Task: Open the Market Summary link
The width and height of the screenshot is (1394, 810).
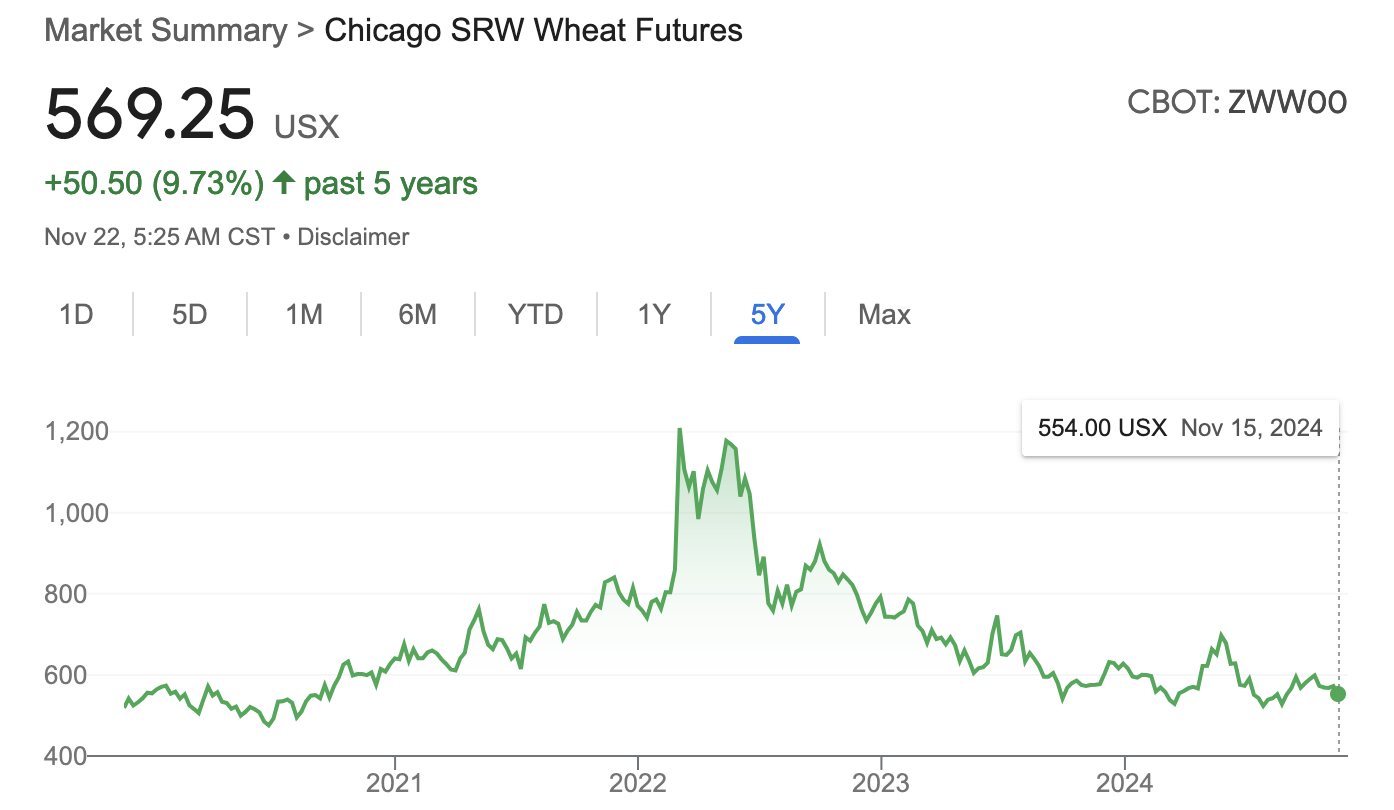Action: click(166, 30)
